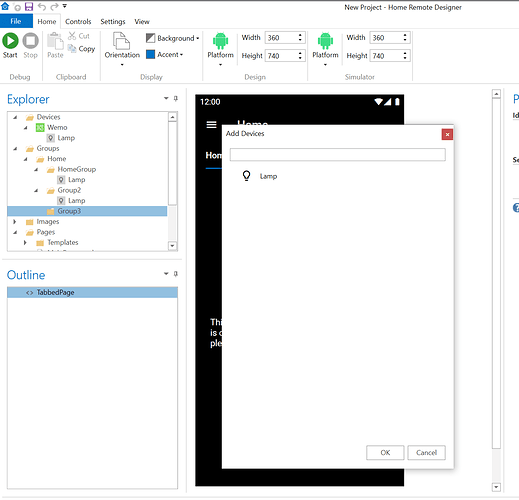The image size is (519, 500).
Task: Collapse the Devices tree node
Action: pos(15,117)
